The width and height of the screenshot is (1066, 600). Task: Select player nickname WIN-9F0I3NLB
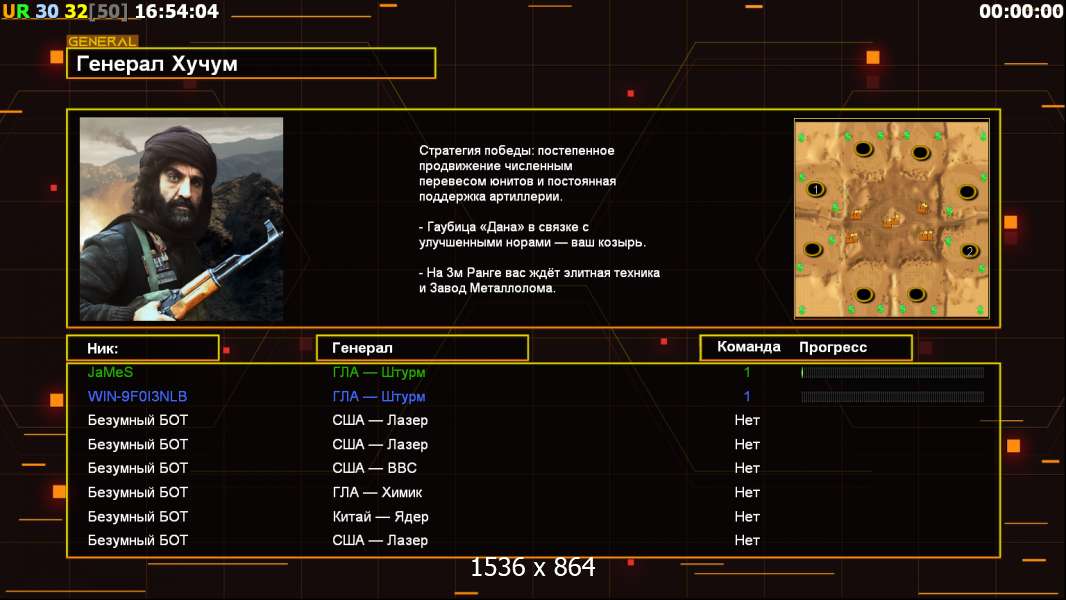(137, 396)
